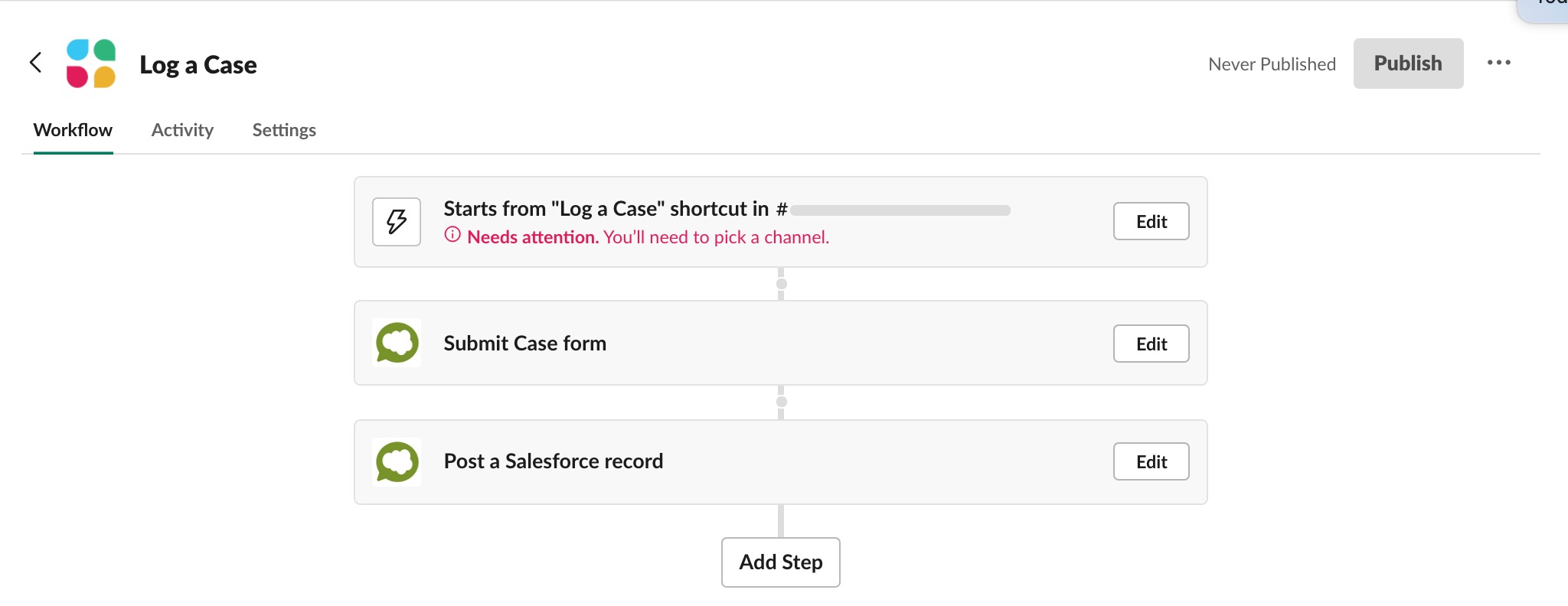
Task: Publish the workflow
Action: (1408, 64)
